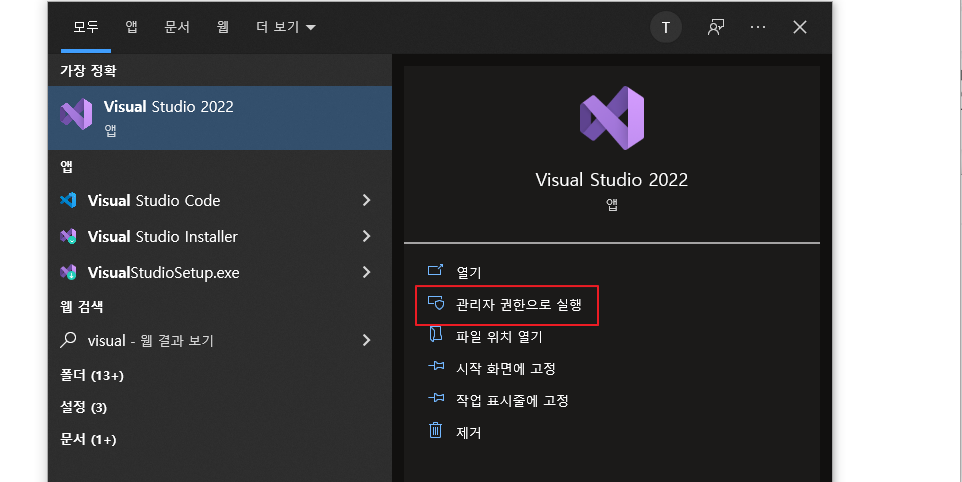Open the feedback person icon

(x=715, y=27)
